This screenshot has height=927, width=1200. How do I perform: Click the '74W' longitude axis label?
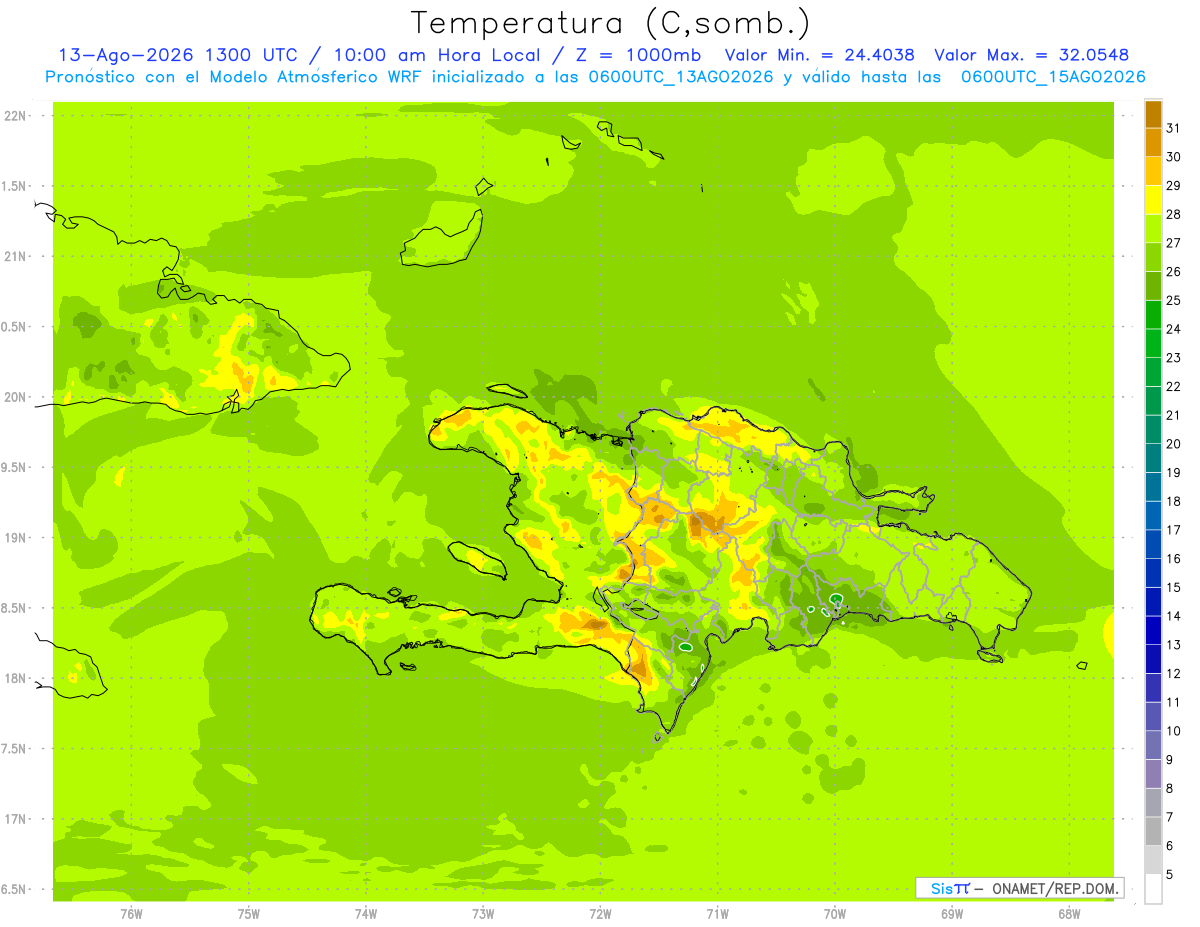point(366,914)
